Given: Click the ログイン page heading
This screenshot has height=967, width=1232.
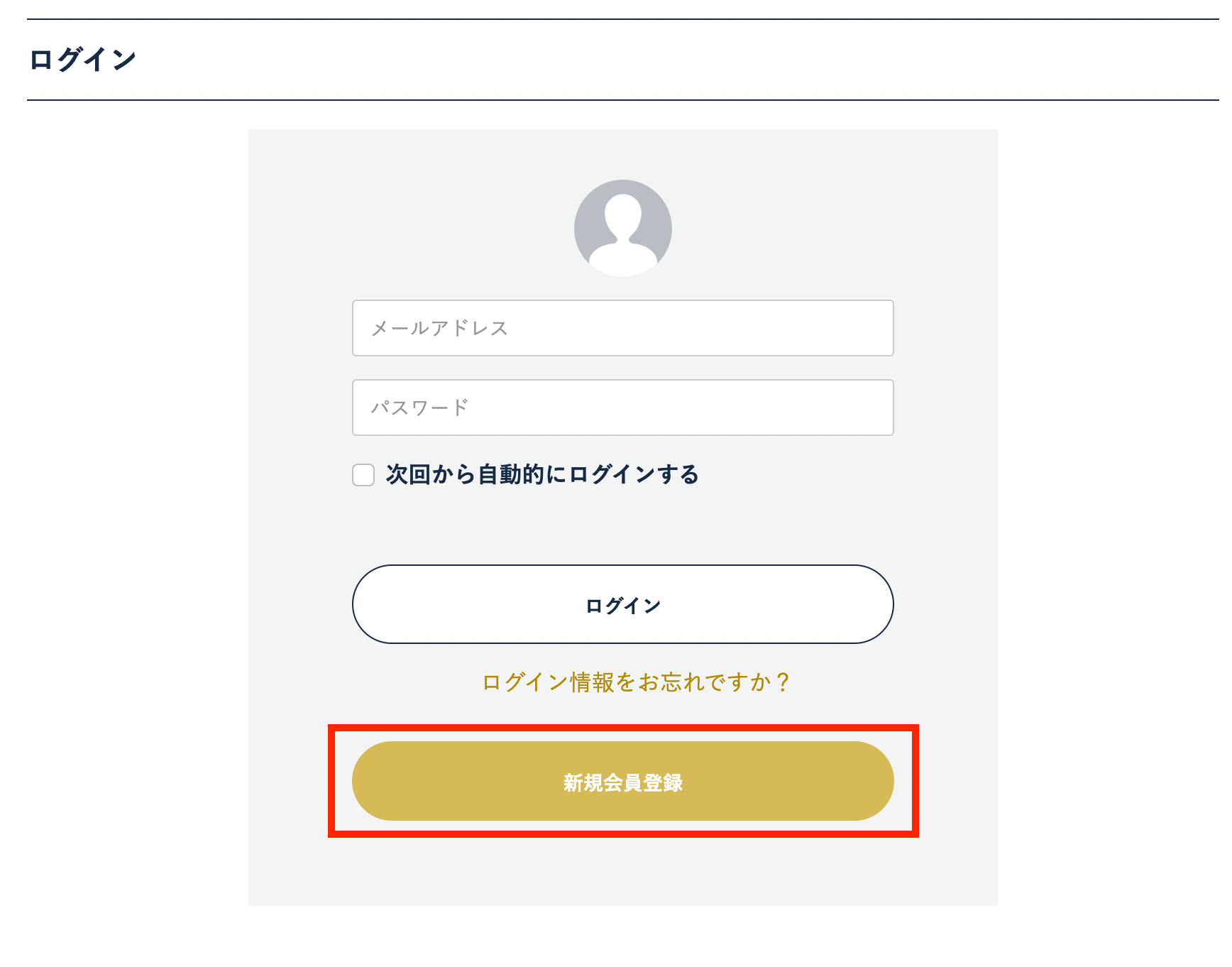Looking at the screenshot, I should tap(82, 60).
